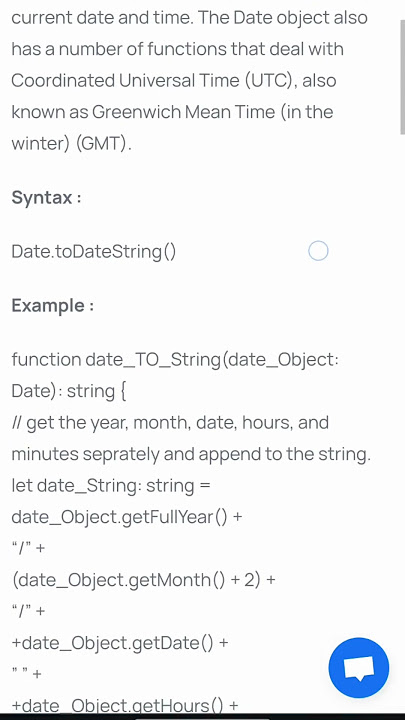The width and height of the screenshot is (405, 720).
Task: Click the "let date_String: string =" line
Action: coord(111,485)
